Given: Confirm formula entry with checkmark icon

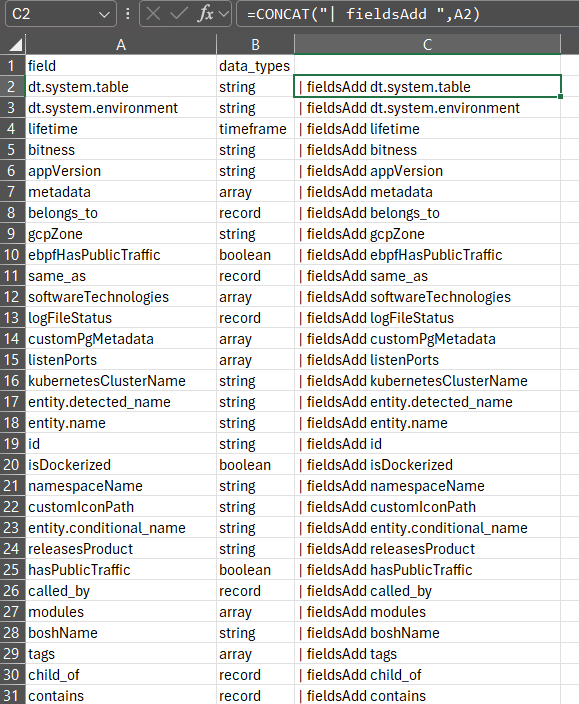Looking at the screenshot, I should (179, 14).
